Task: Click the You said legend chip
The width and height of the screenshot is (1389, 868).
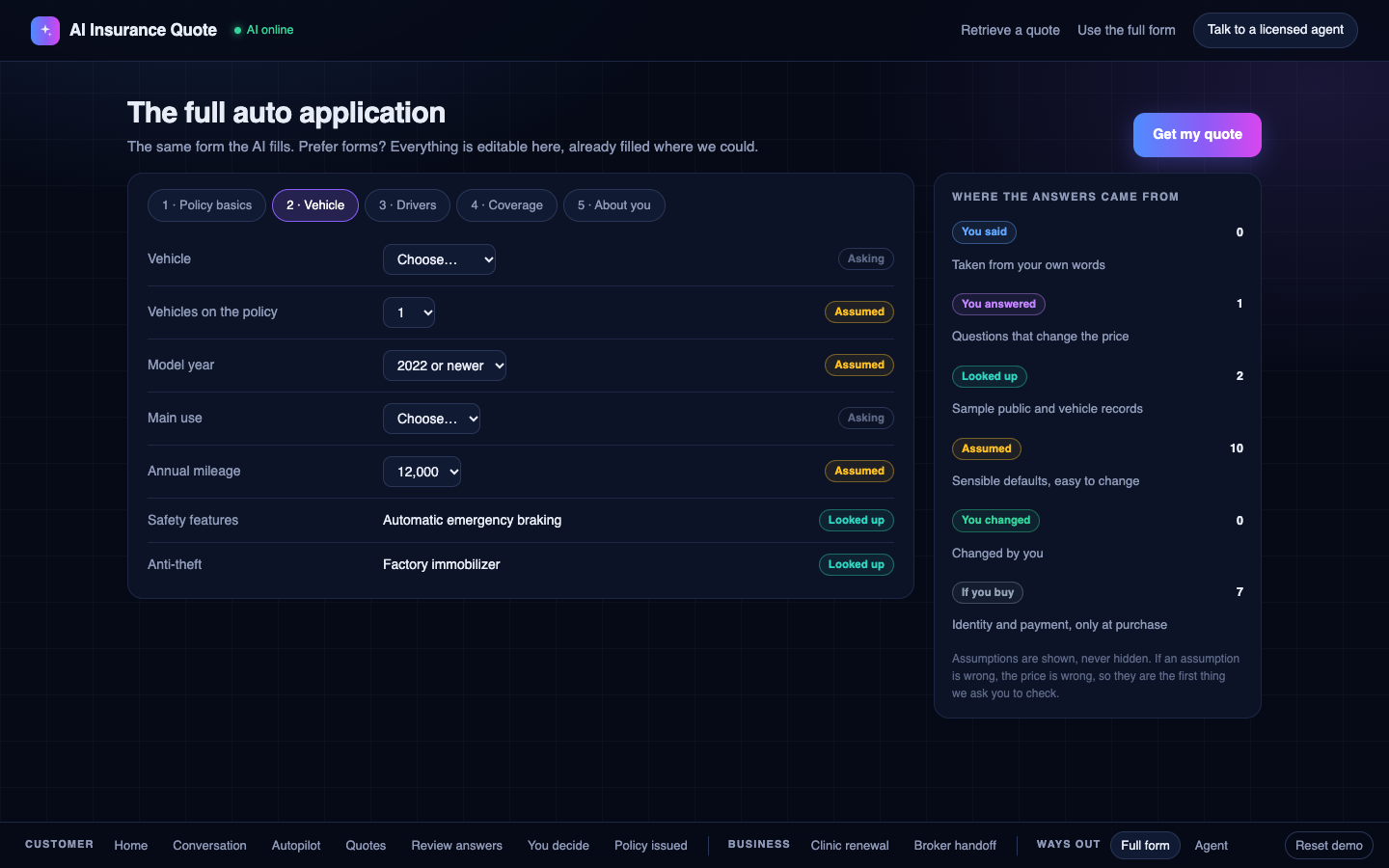Action: (x=984, y=231)
